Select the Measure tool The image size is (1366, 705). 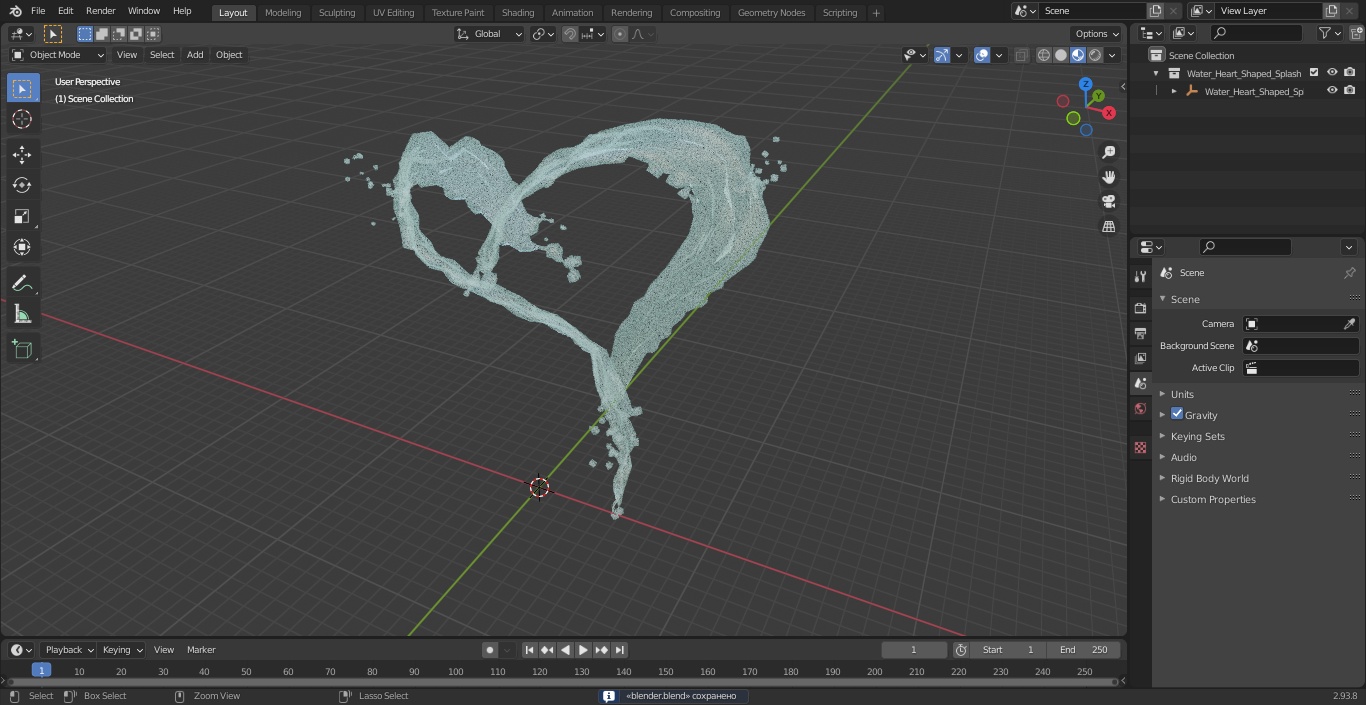[23, 314]
